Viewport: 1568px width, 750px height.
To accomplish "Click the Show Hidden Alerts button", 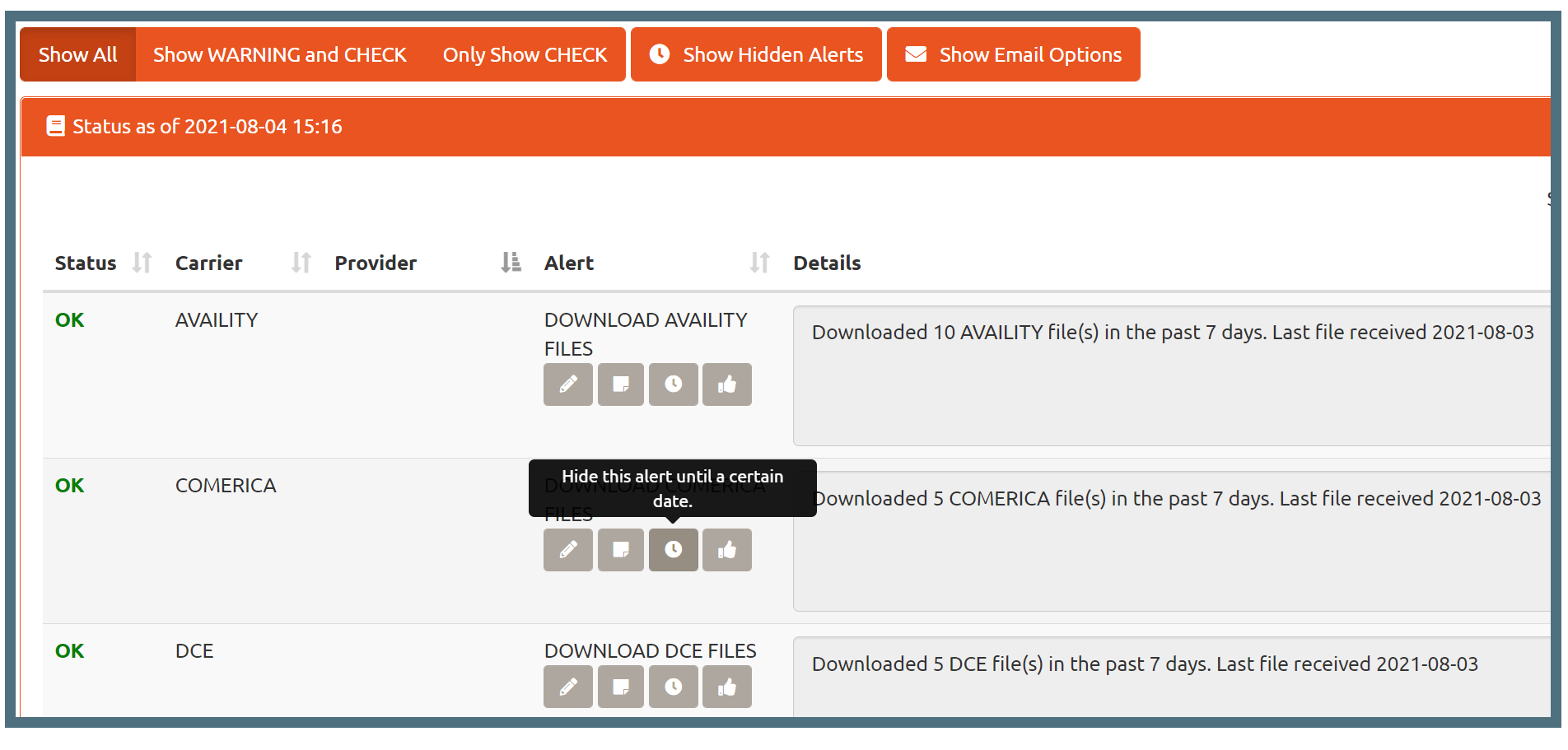I will point(756,54).
